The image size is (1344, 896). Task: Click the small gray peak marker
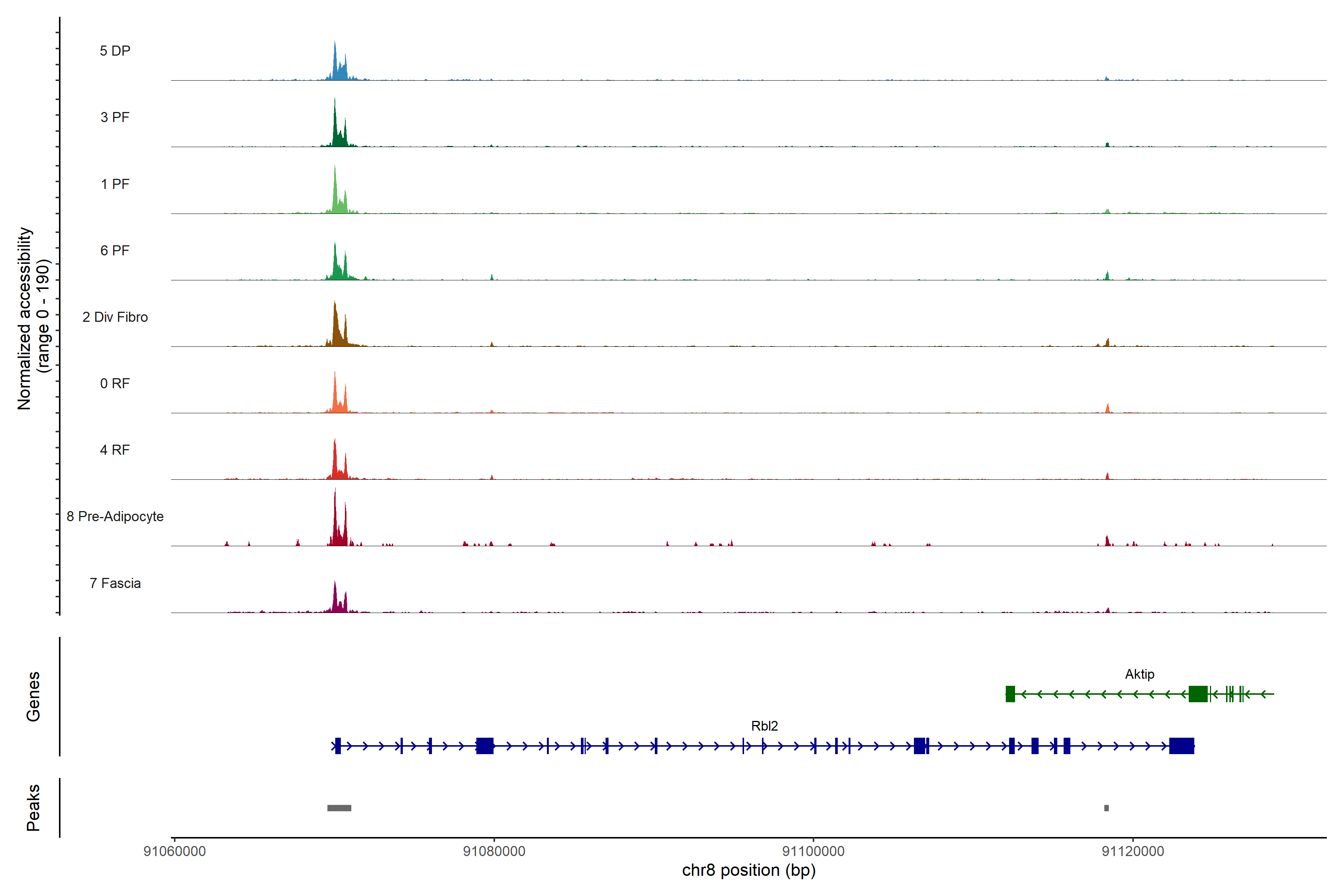(x=1106, y=808)
